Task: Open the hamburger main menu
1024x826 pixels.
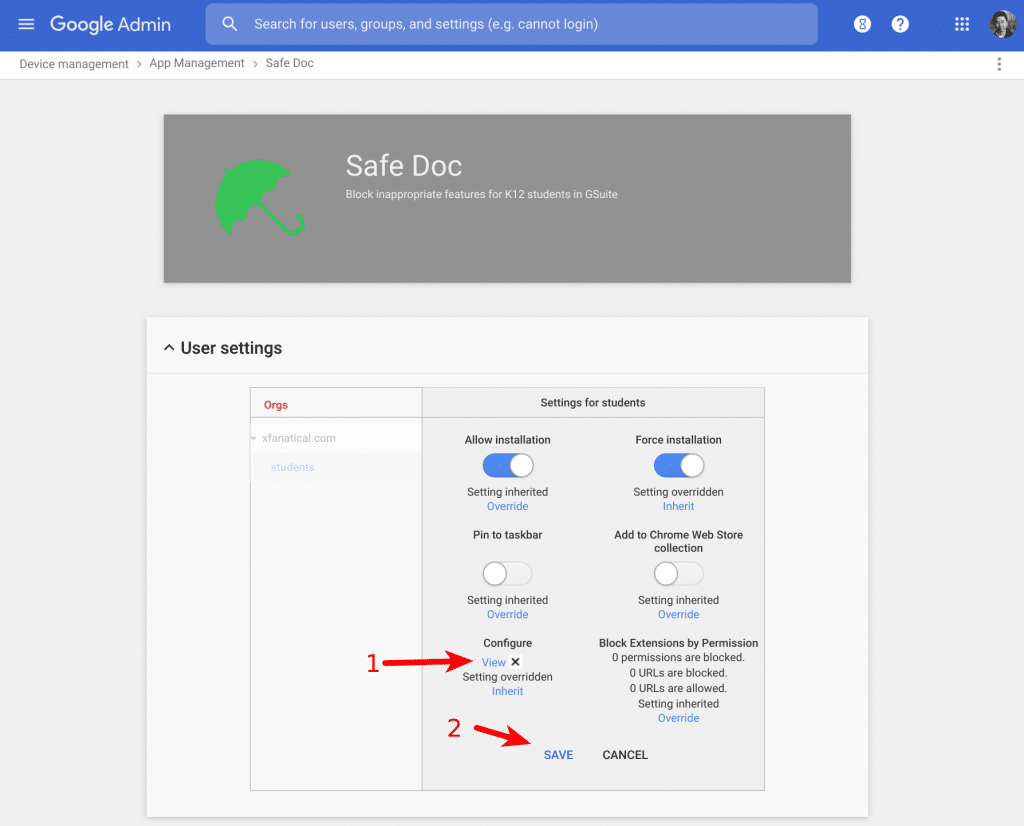Action: pos(26,24)
